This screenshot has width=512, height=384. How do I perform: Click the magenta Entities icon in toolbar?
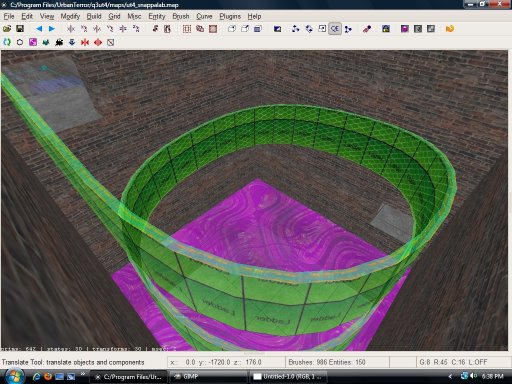coord(33,42)
